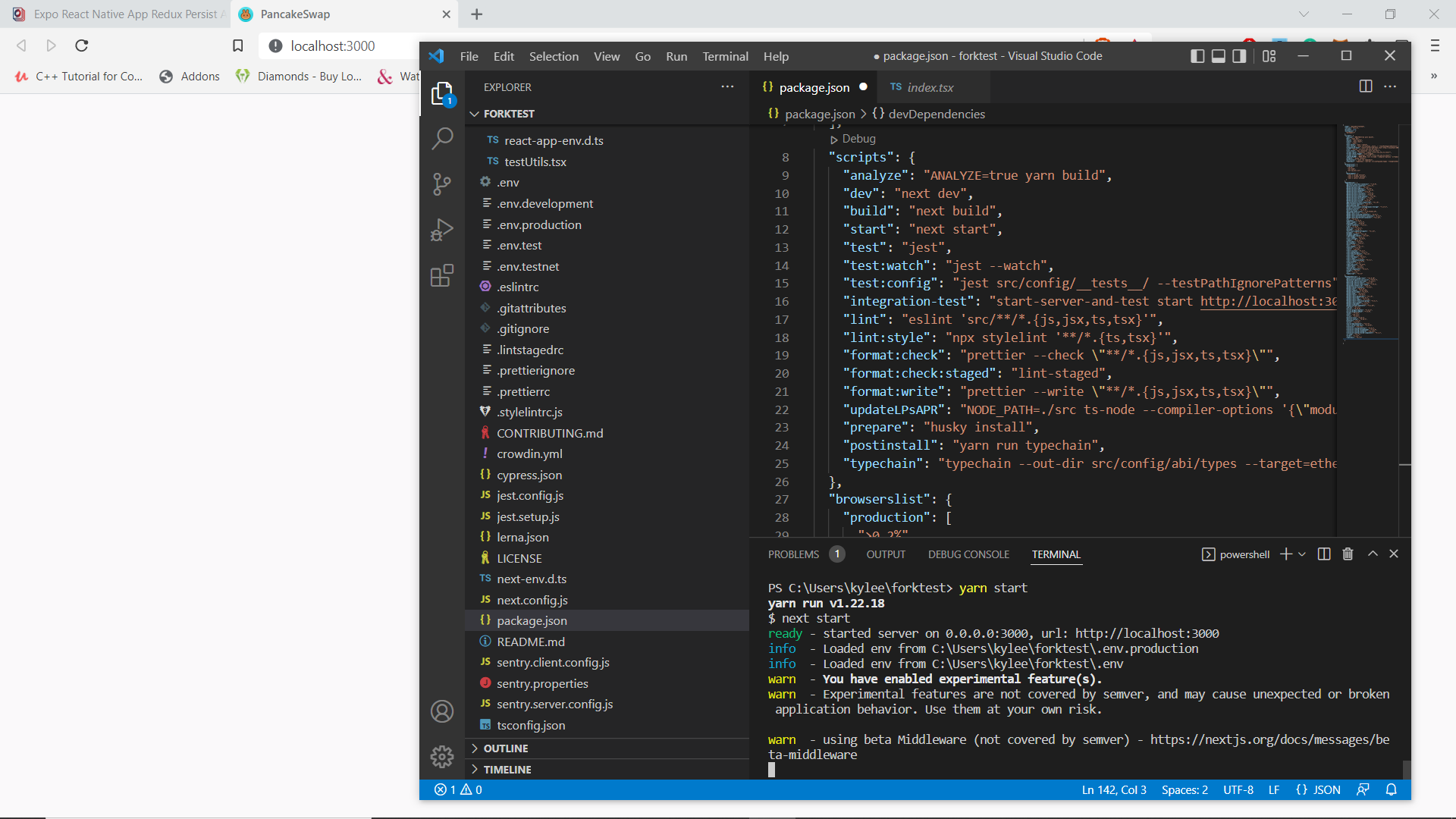Open the Terminal menu
Screen dimensions: 1456x819
click(725, 55)
